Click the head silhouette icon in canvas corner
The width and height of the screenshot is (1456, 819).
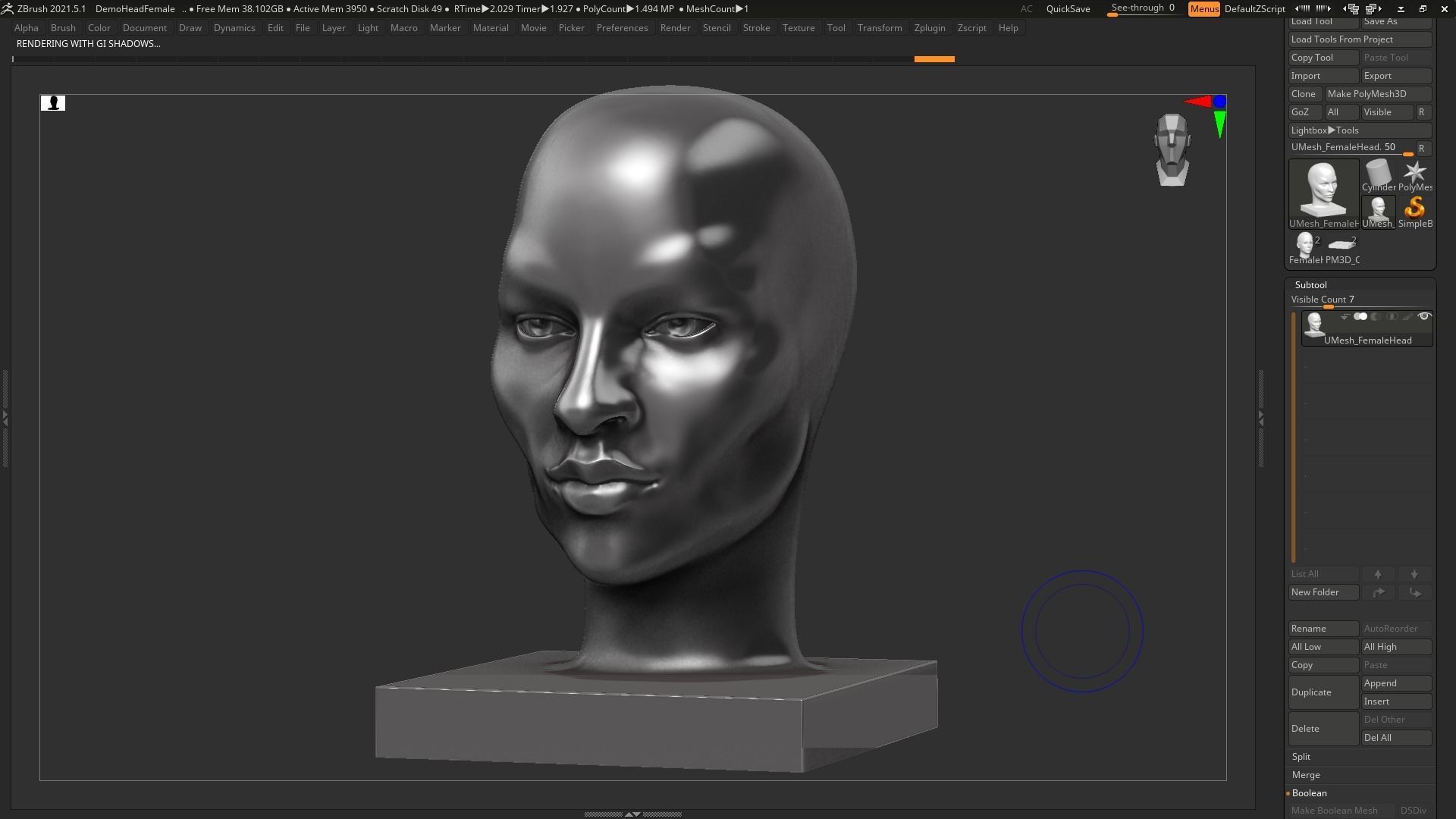[x=53, y=103]
